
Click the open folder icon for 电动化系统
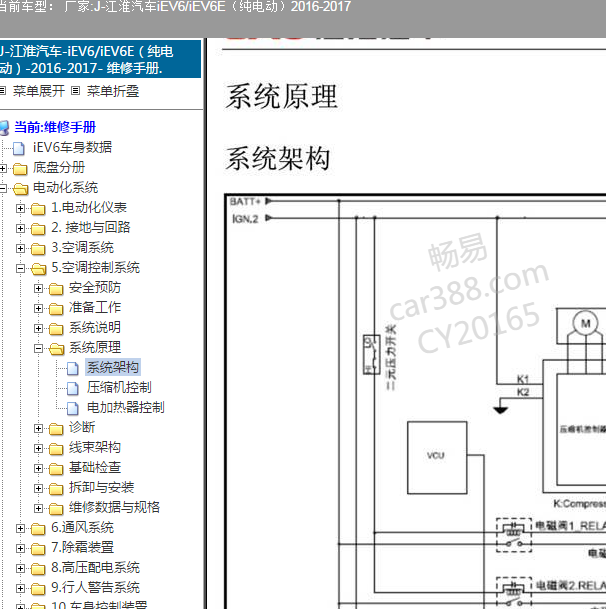tap(20, 189)
